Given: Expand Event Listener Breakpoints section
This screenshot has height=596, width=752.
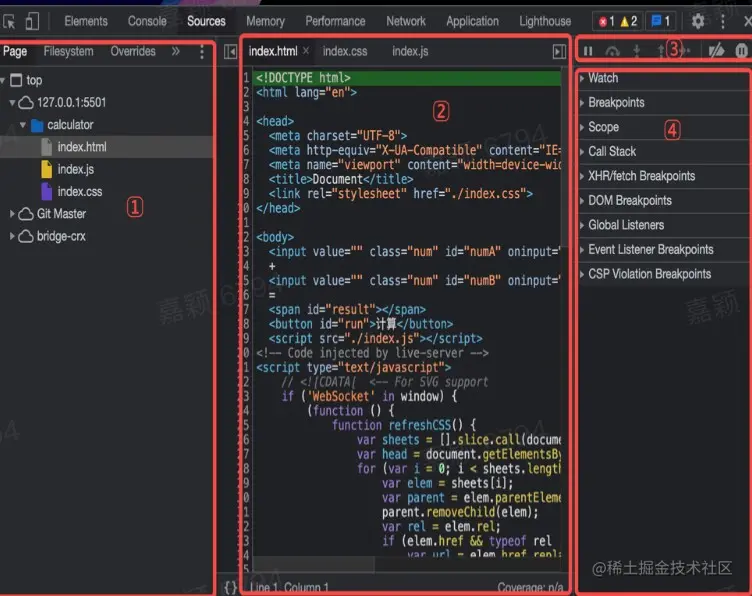Looking at the screenshot, I should pos(664,249).
